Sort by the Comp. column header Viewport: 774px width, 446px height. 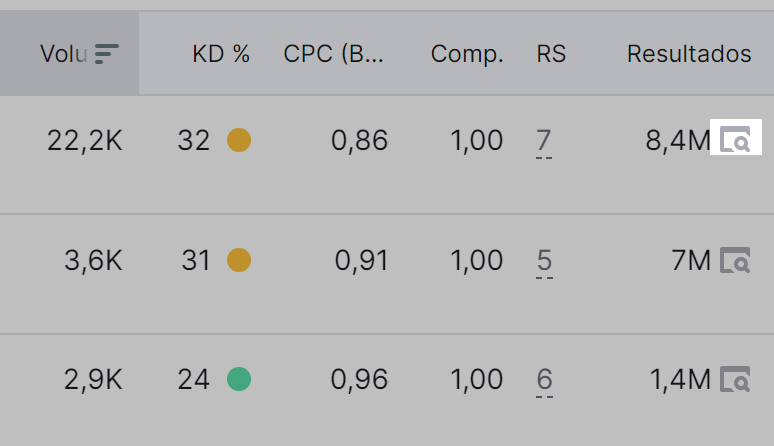467,54
